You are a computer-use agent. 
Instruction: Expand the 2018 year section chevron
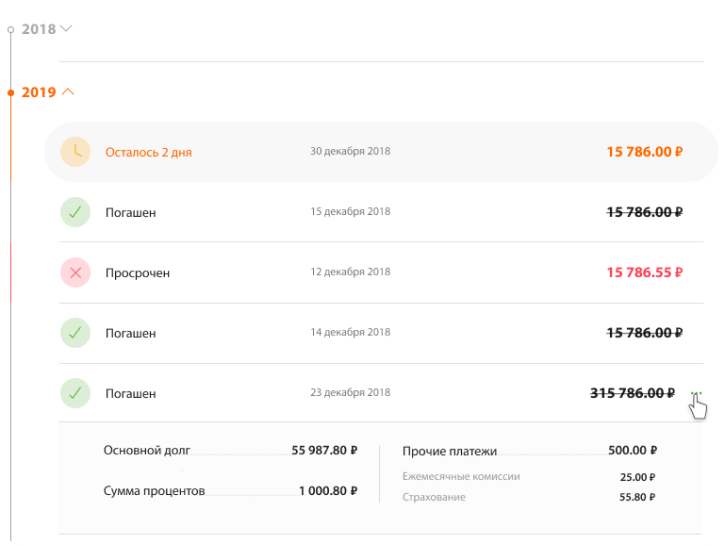click(66, 29)
